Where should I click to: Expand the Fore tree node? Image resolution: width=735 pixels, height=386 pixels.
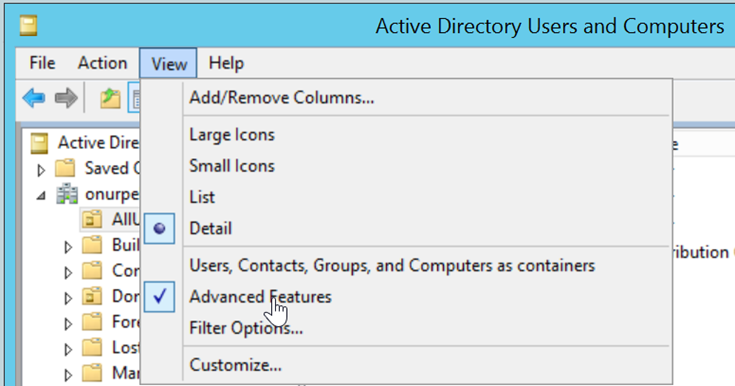(x=68, y=324)
